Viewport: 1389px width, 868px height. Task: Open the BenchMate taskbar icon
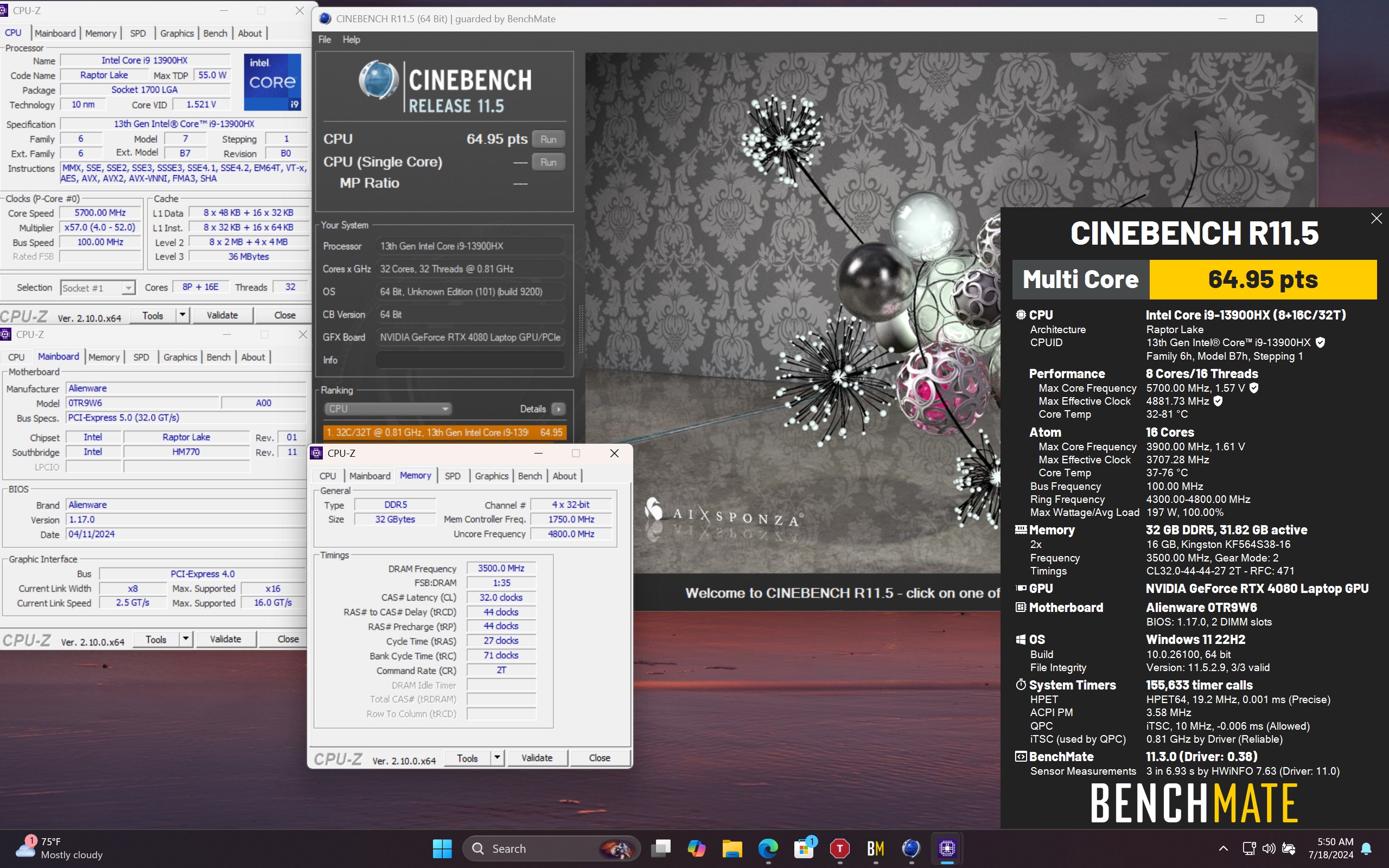[x=875, y=848]
